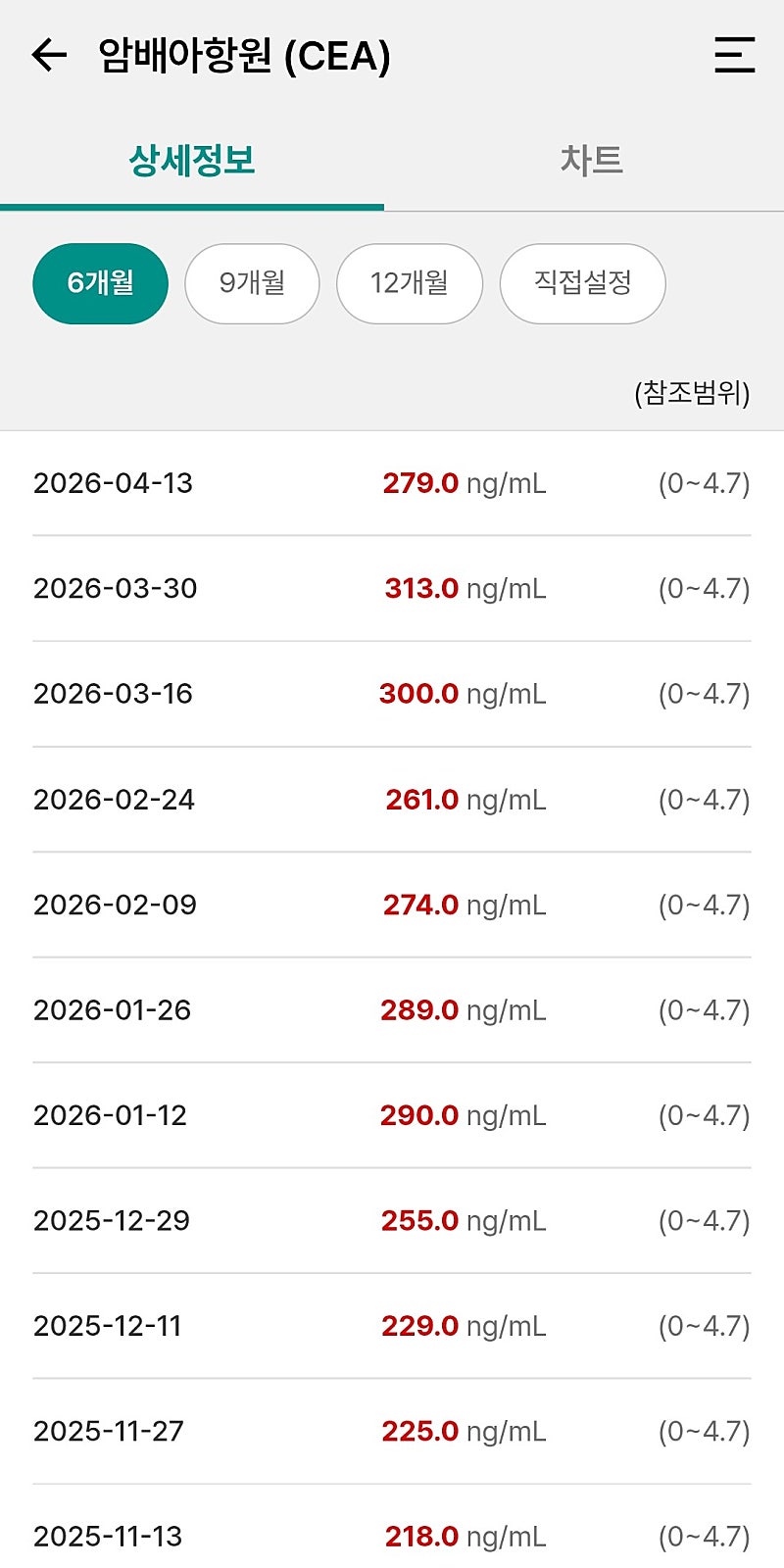Choose the 12개월 period filter
The image size is (784, 1568).
tap(410, 283)
